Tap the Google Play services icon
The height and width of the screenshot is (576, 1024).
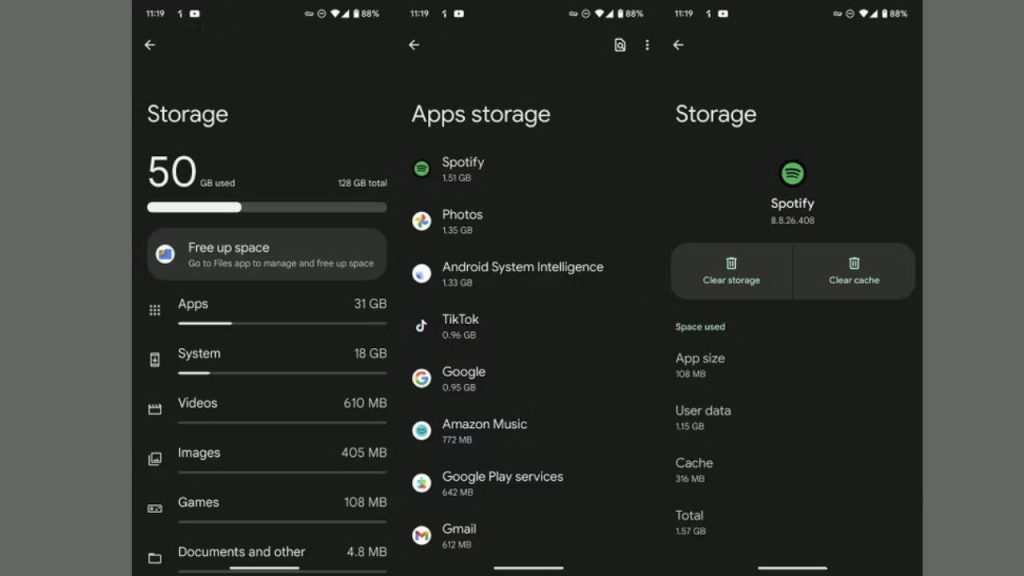422,483
